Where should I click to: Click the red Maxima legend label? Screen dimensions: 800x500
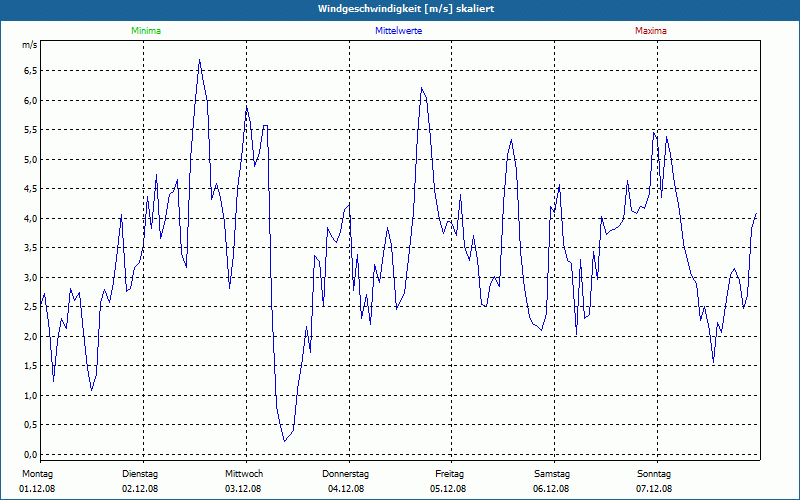(x=651, y=31)
